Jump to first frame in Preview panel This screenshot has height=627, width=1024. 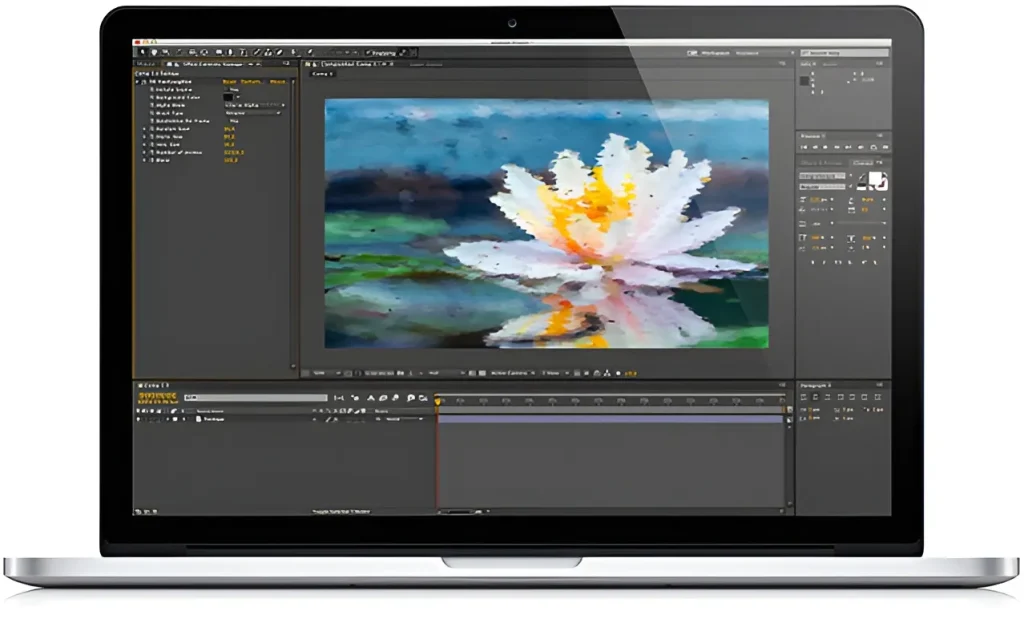click(804, 147)
